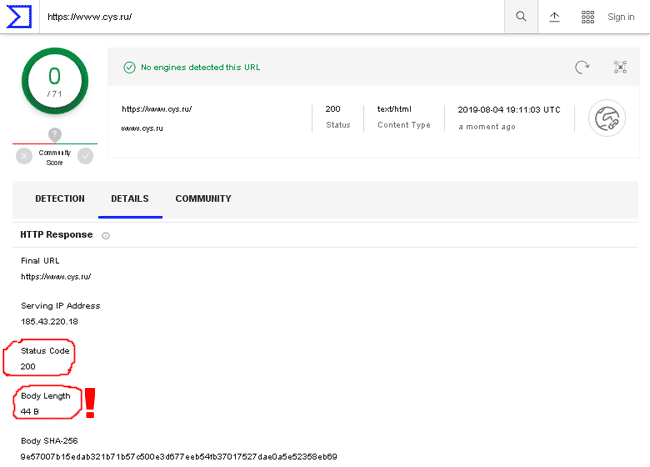Switch to the DETECTION tab
The image size is (650, 467).
60,199
